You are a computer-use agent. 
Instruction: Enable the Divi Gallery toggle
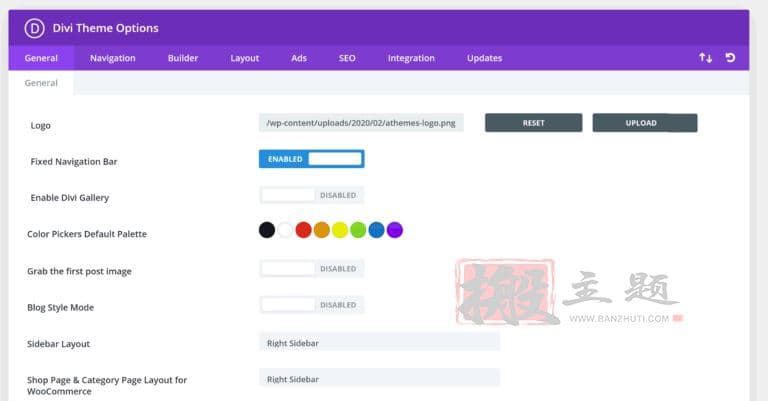point(312,195)
